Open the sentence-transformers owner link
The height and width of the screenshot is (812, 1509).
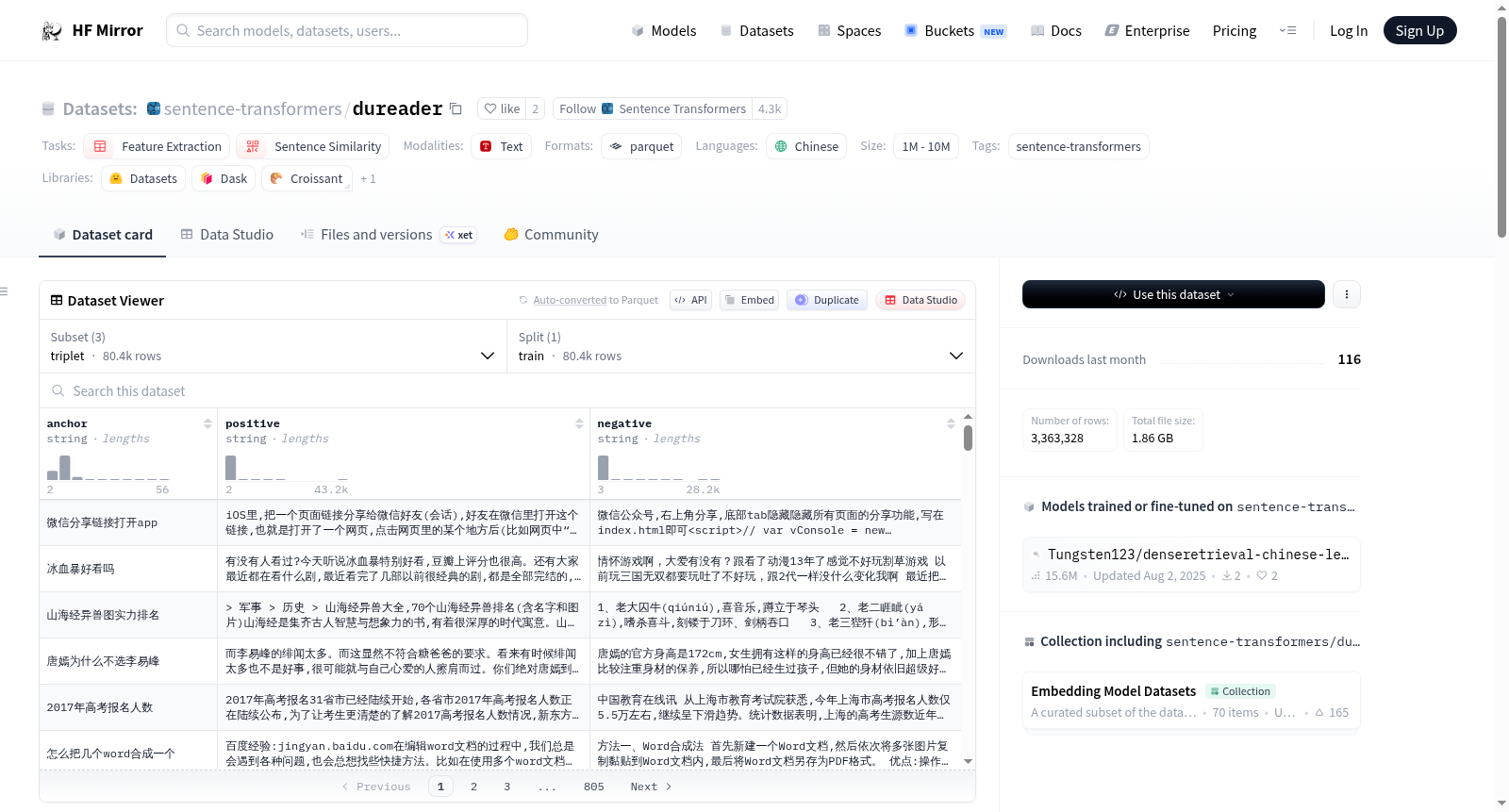tap(252, 108)
